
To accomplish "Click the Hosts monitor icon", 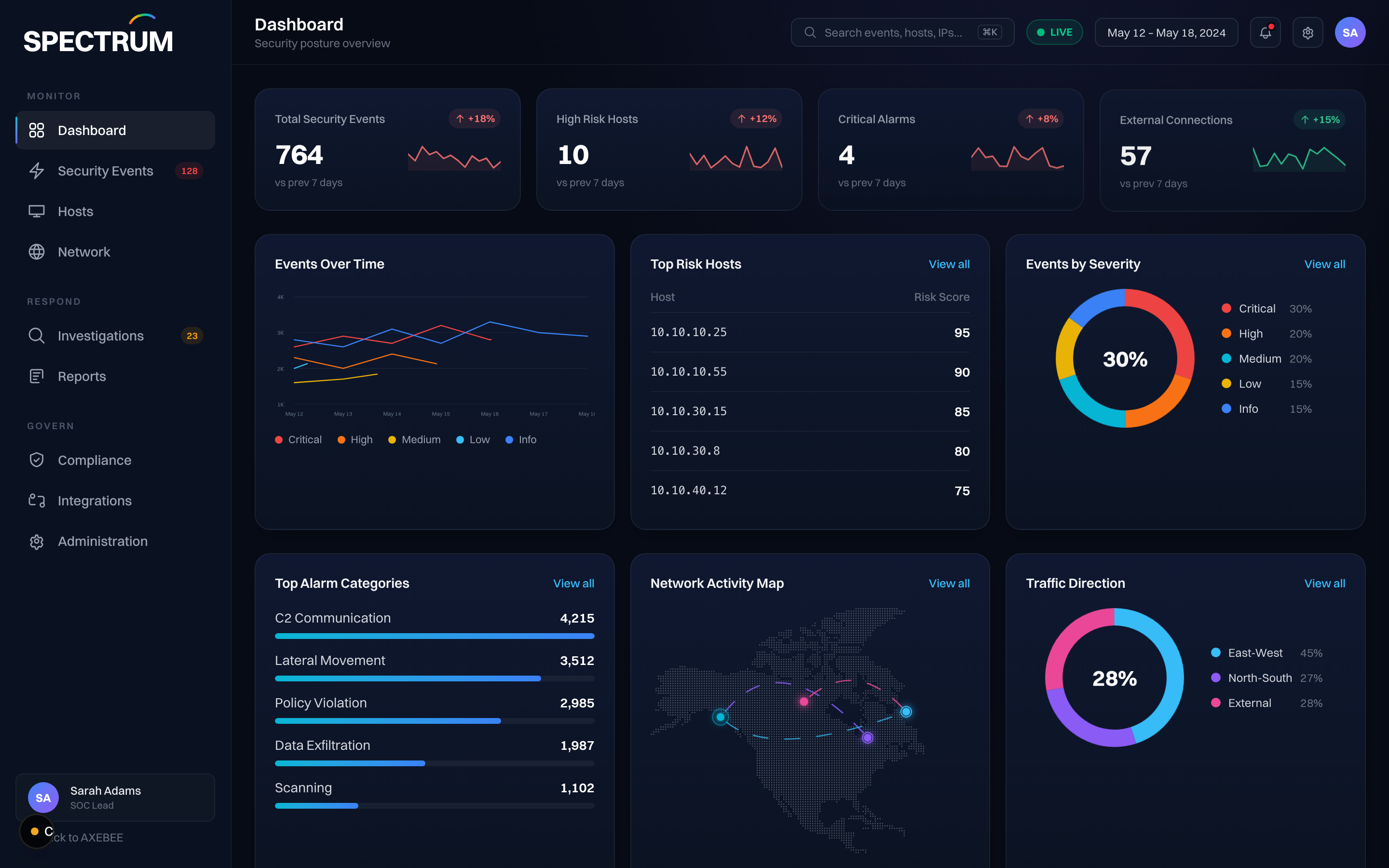I will point(36,211).
